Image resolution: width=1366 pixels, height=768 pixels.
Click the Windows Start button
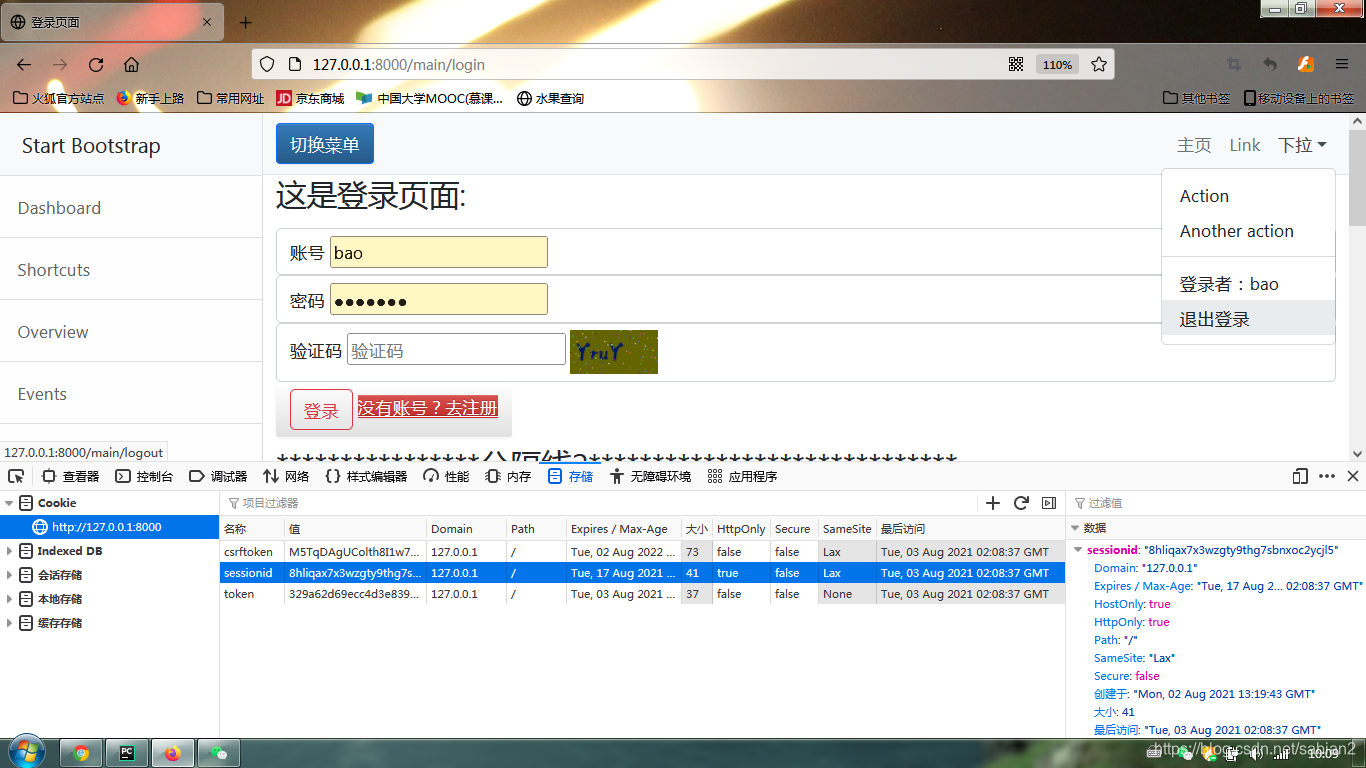26,752
